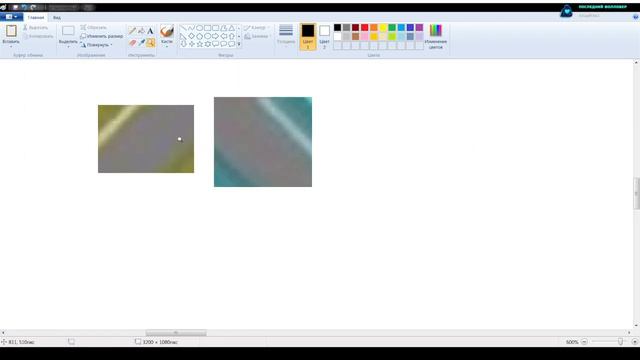The height and width of the screenshot is (360, 640).
Task: Click the zoom out minus button
Action: pyautogui.click(x=584, y=342)
